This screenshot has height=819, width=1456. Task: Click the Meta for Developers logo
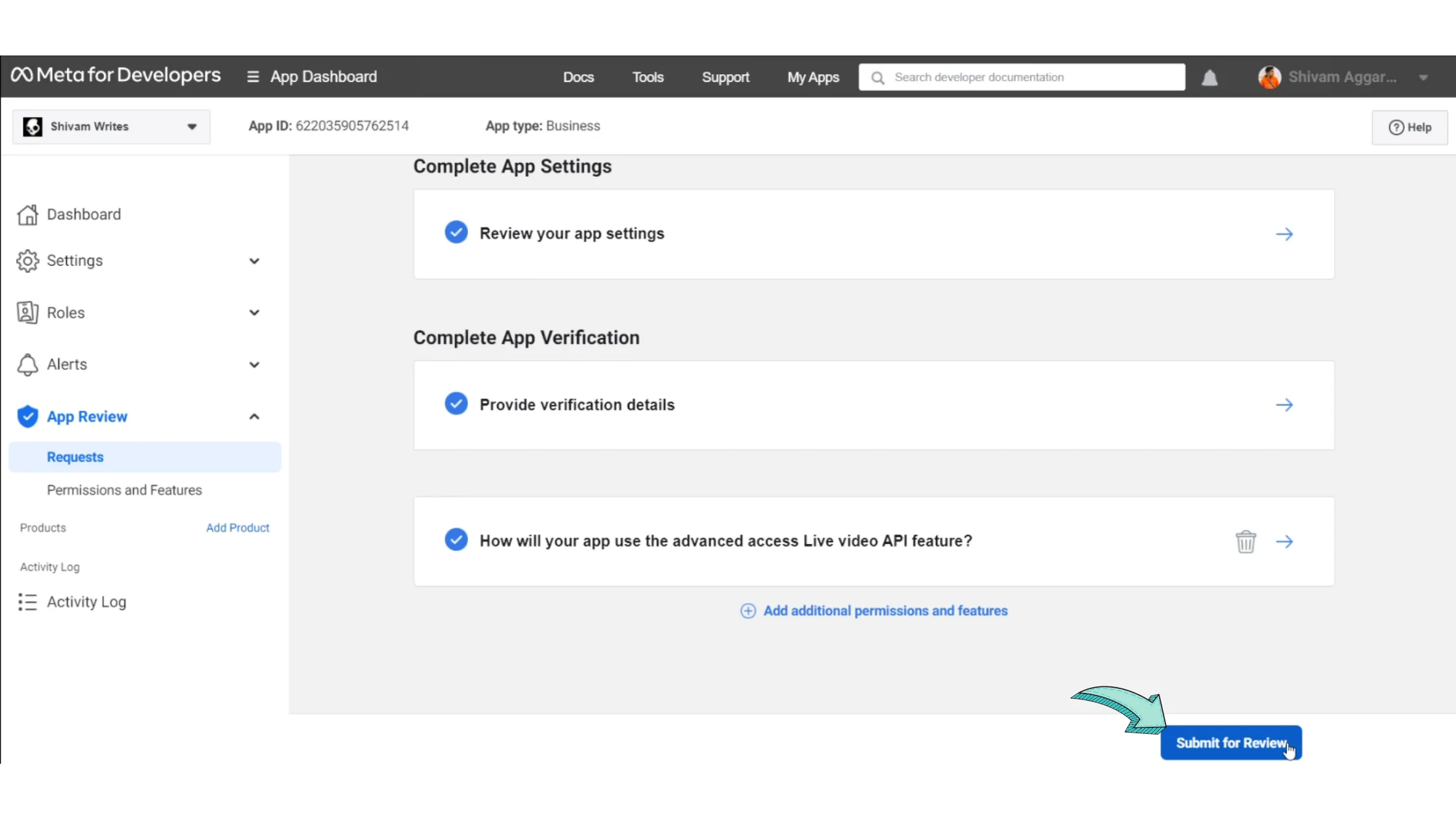pos(116,75)
